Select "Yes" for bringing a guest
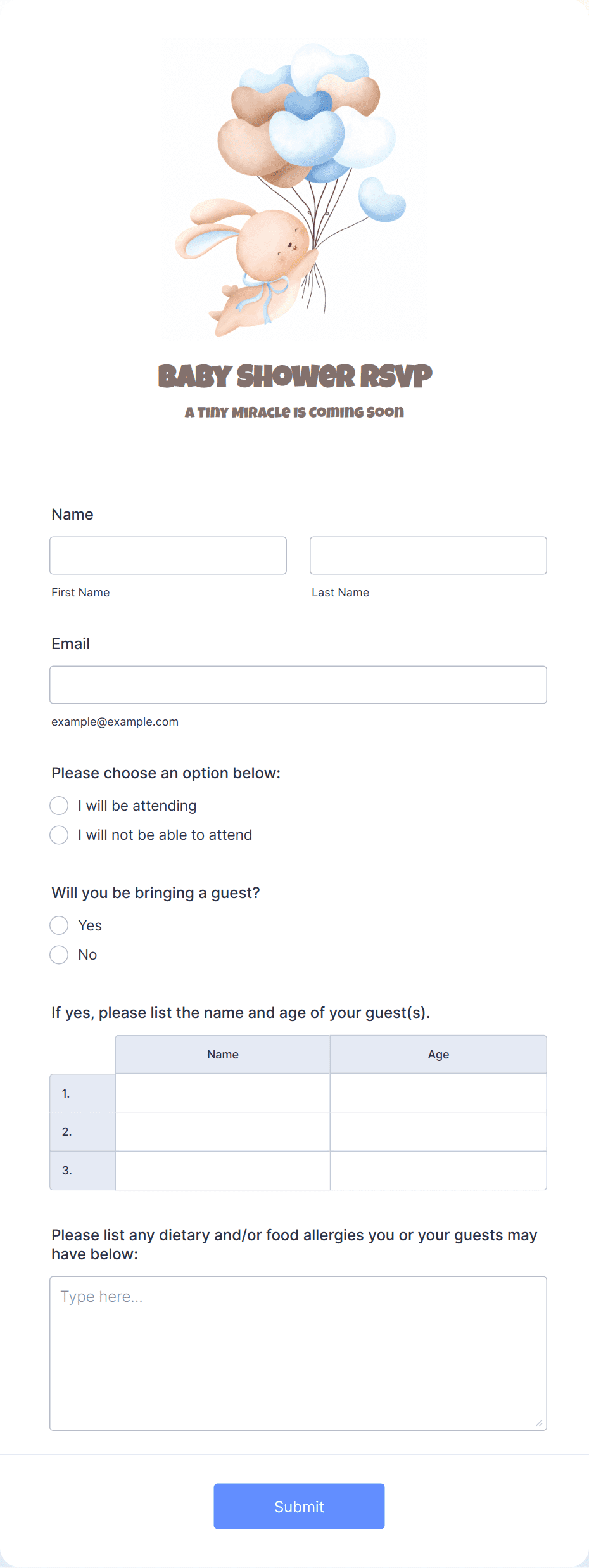 (x=59, y=925)
